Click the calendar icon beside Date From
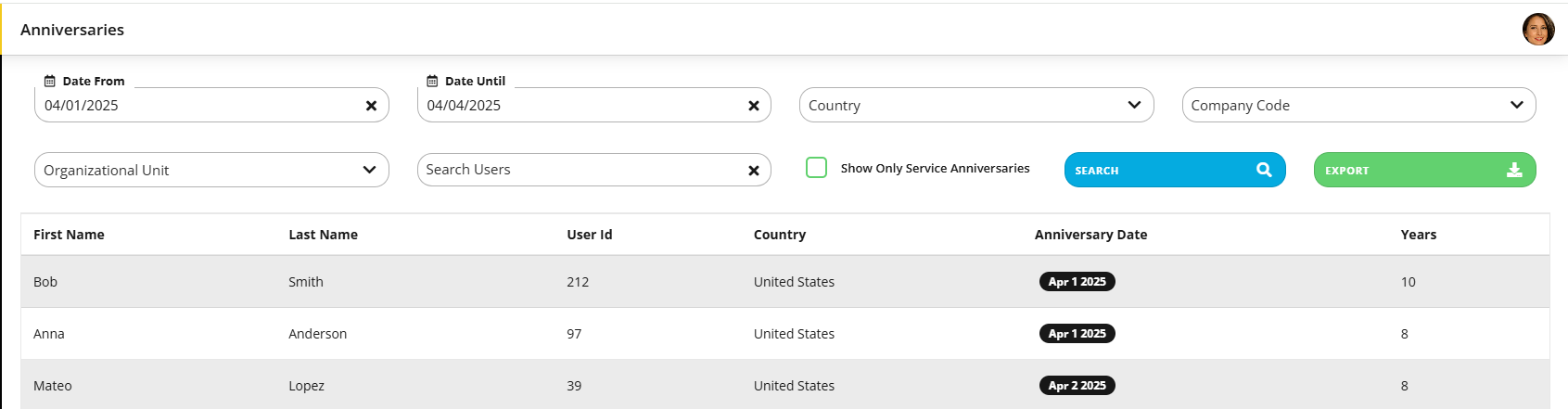Screen dimensions: 1568x409 click(50, 82)
